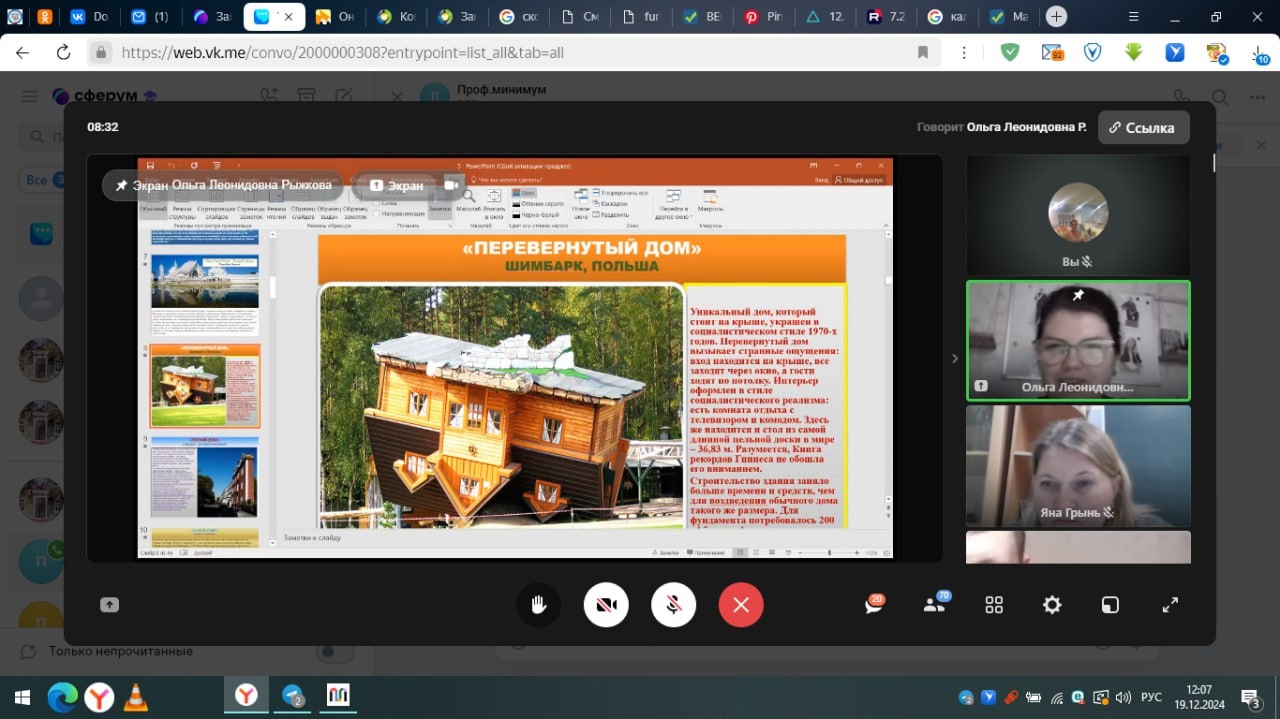Open the blue Y extension icon
Viewport: 1280px width, 719px height.
click(1174, 52)
